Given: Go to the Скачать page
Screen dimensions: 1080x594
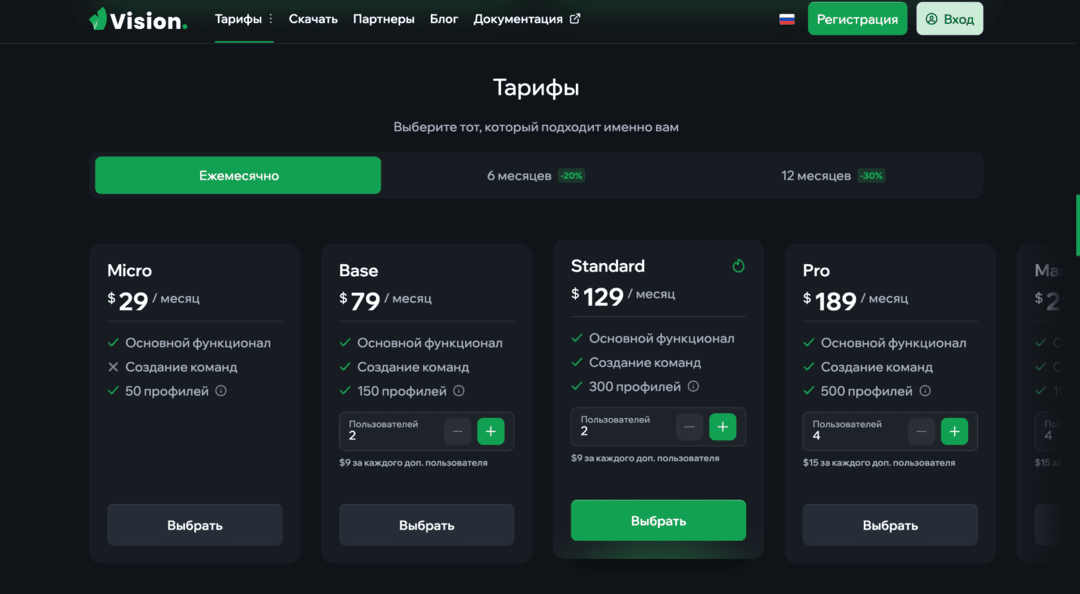Looking at the screenshot, I should point(313,19).
